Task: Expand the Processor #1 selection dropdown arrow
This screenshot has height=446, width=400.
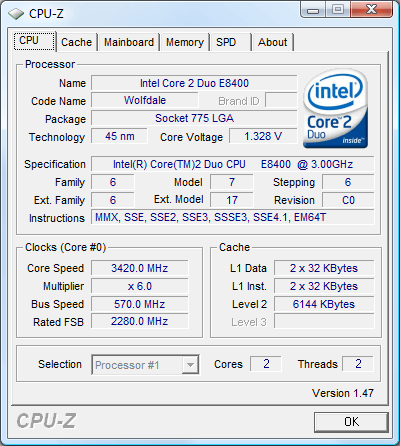Action: coord(190,365)
